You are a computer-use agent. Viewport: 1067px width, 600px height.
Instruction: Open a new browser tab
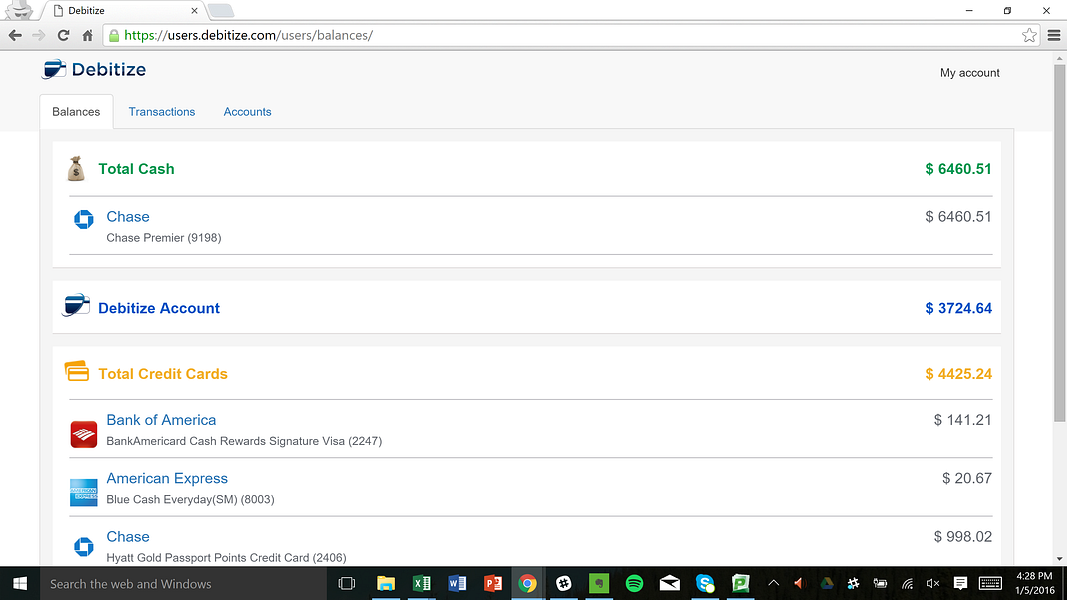[x=220, y=11]
